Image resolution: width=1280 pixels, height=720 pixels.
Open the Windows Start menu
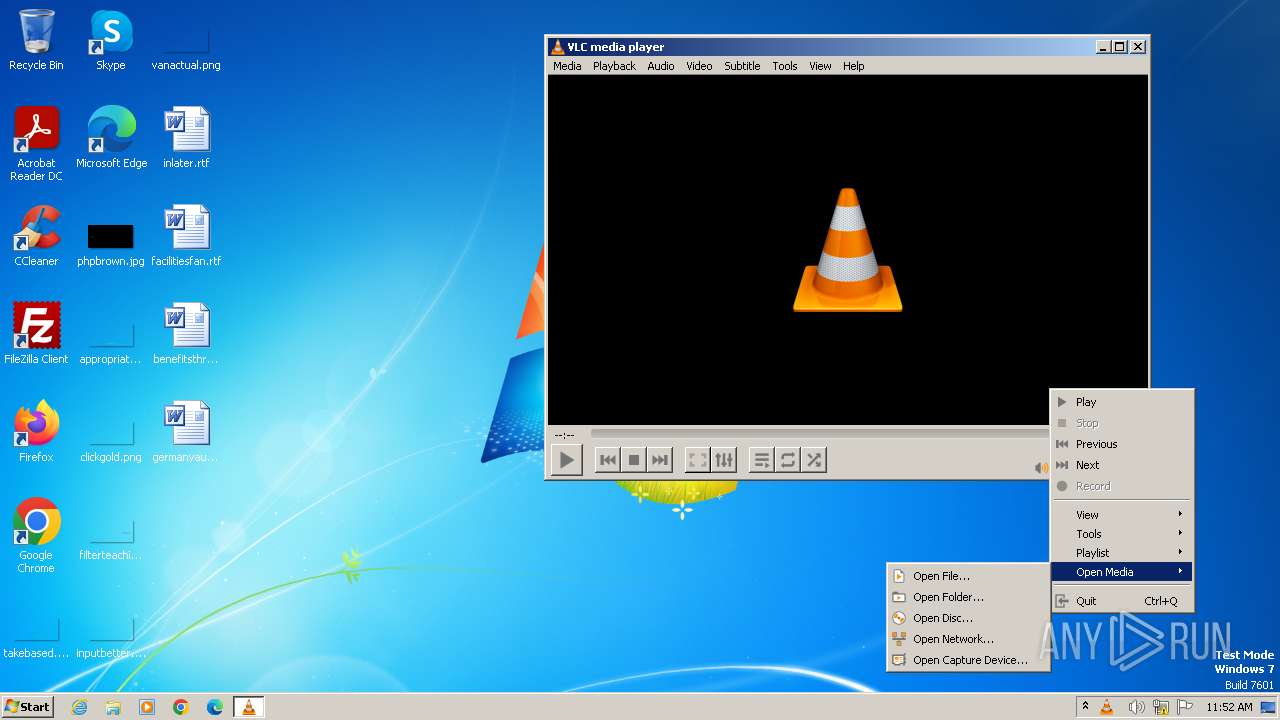pyautogui.click(x=28, y=707)
